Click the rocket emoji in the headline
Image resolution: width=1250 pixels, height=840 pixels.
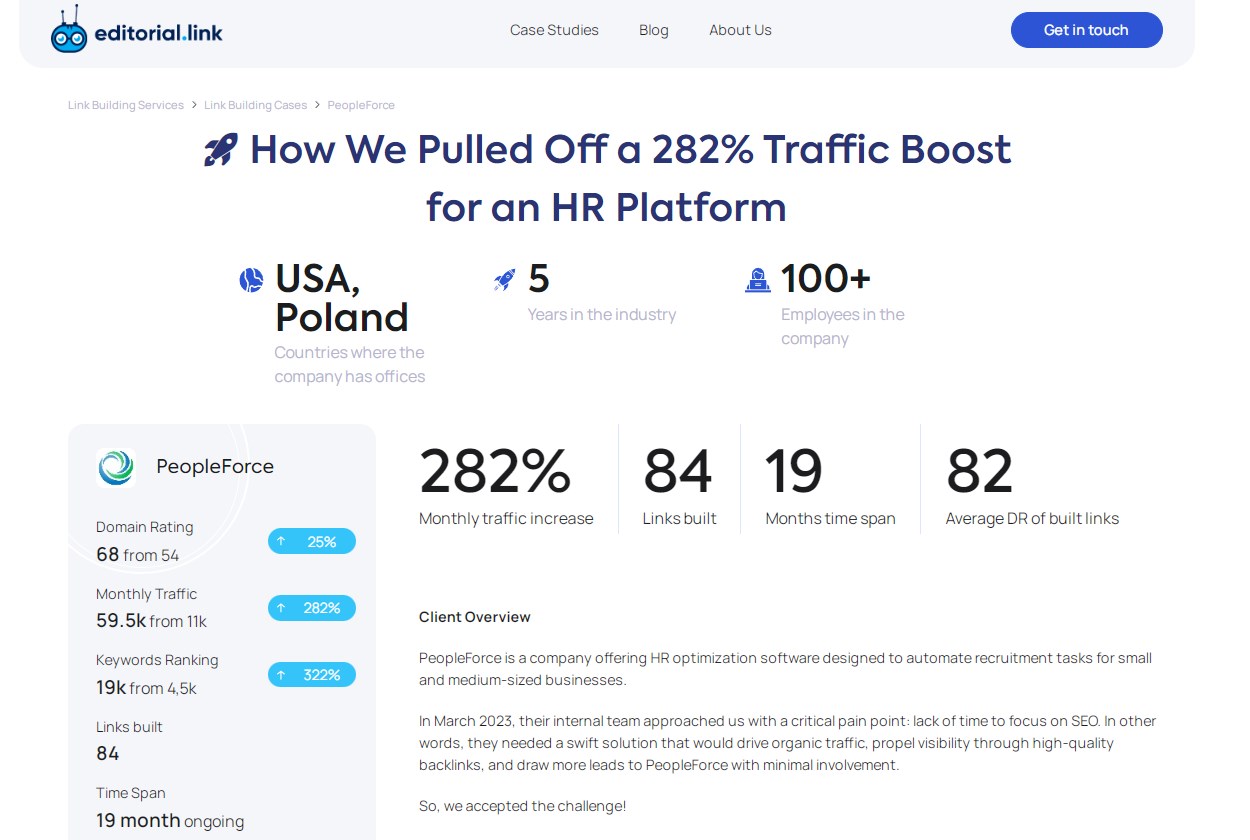[221, 151]
